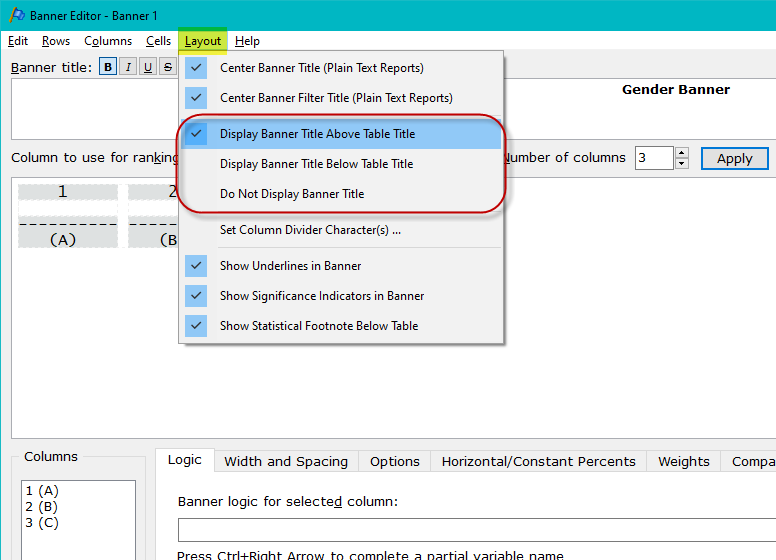Select column 2 (B) in Columns list
The height and width of the screenshot is (560, 776).
pos(42,507)
